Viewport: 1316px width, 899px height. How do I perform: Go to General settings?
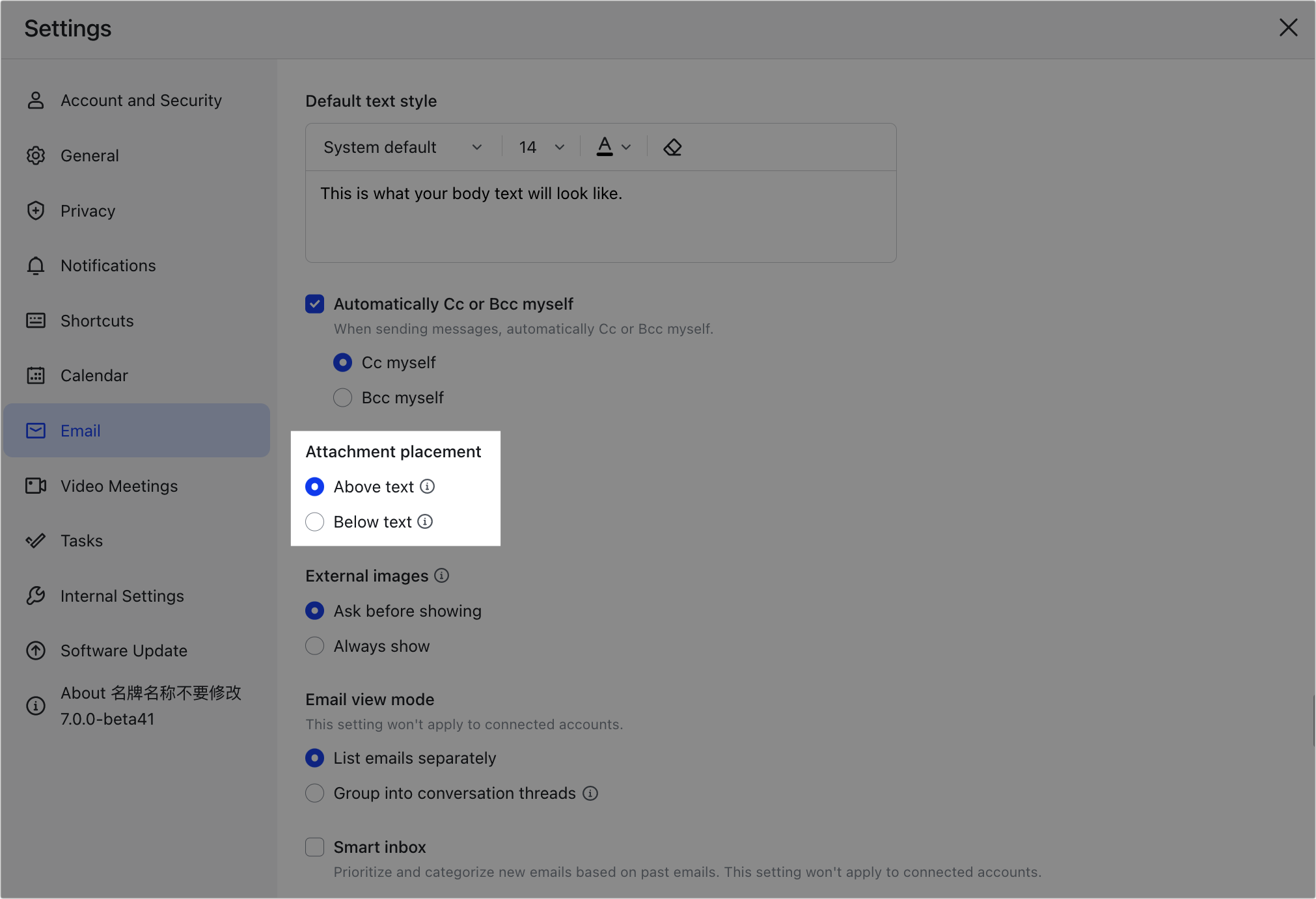point(89,155)
